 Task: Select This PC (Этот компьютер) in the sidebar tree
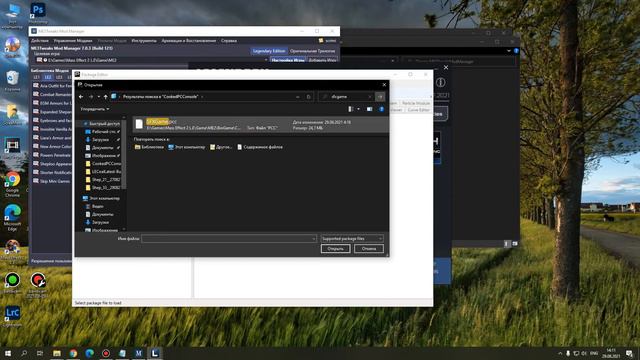pos(101,198)
